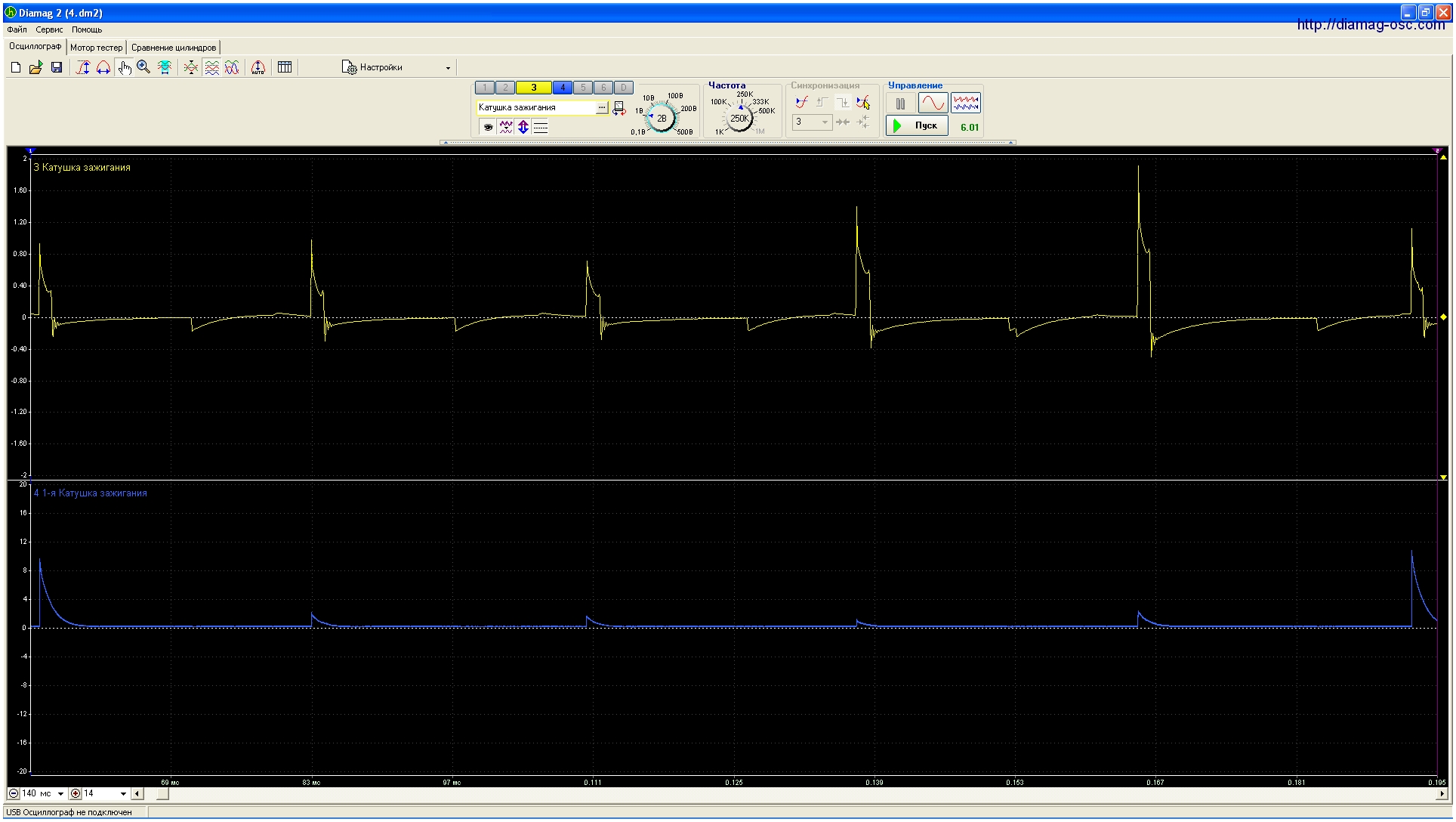Adjust the 250K frequency knob
Image resolution: width=1456 pixels, height=822 pixels.
tap(739, 118)
